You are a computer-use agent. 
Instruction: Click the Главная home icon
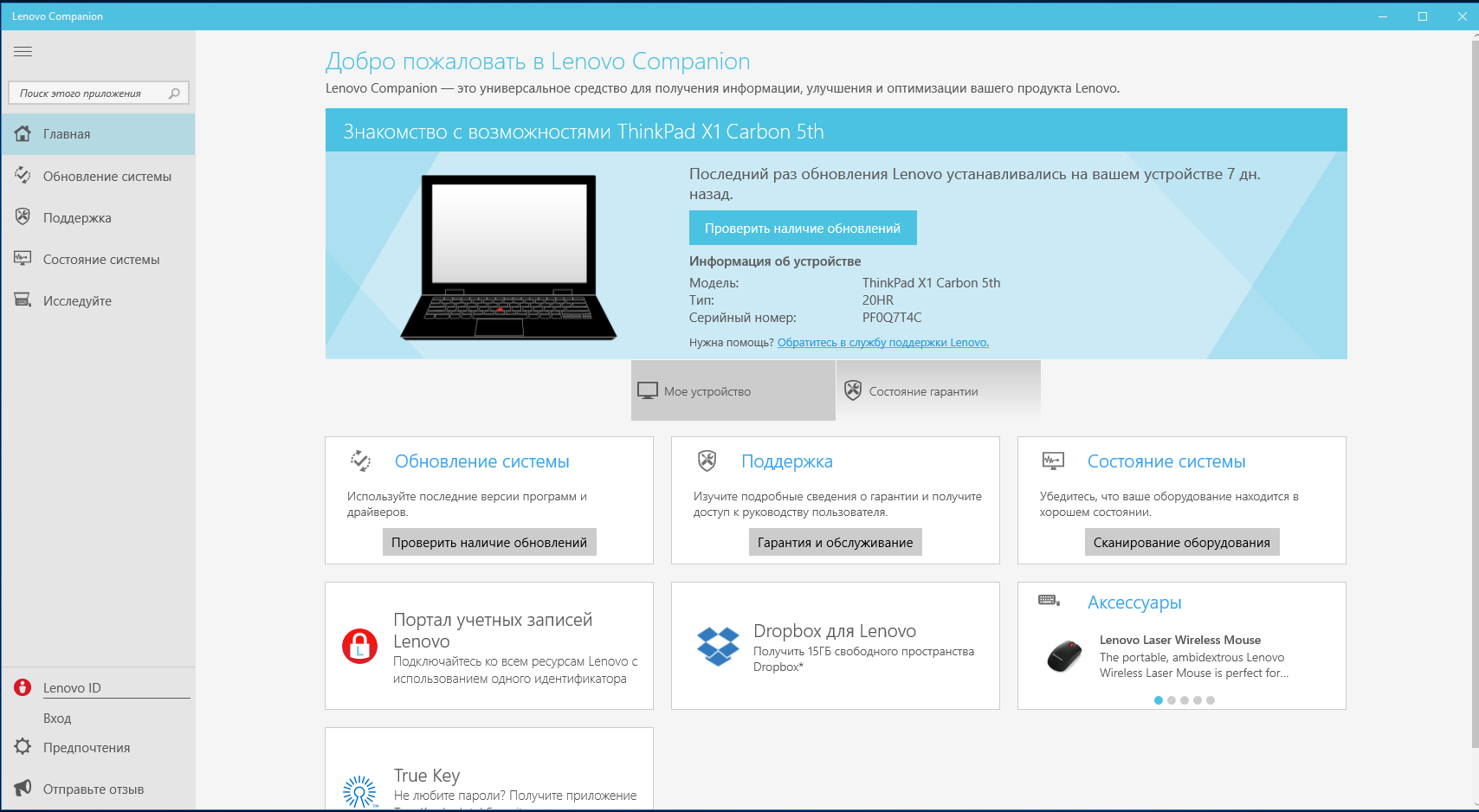[x=23, y=134]
